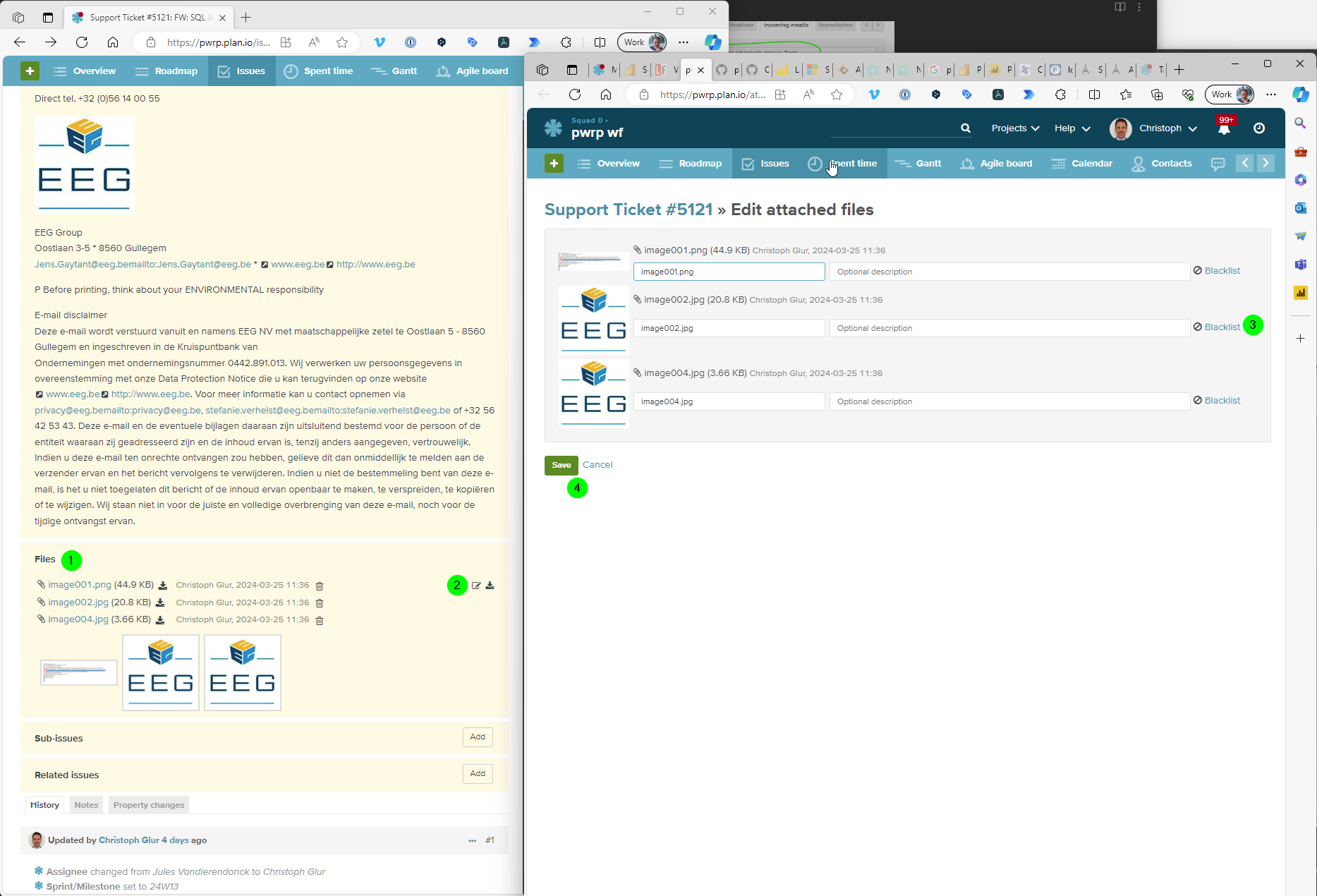Screen dimensions: 1317x896
Task: Open Support Ticket #5121 breadcrumb link
Action: pyautogui.click(x=629, y=210)
